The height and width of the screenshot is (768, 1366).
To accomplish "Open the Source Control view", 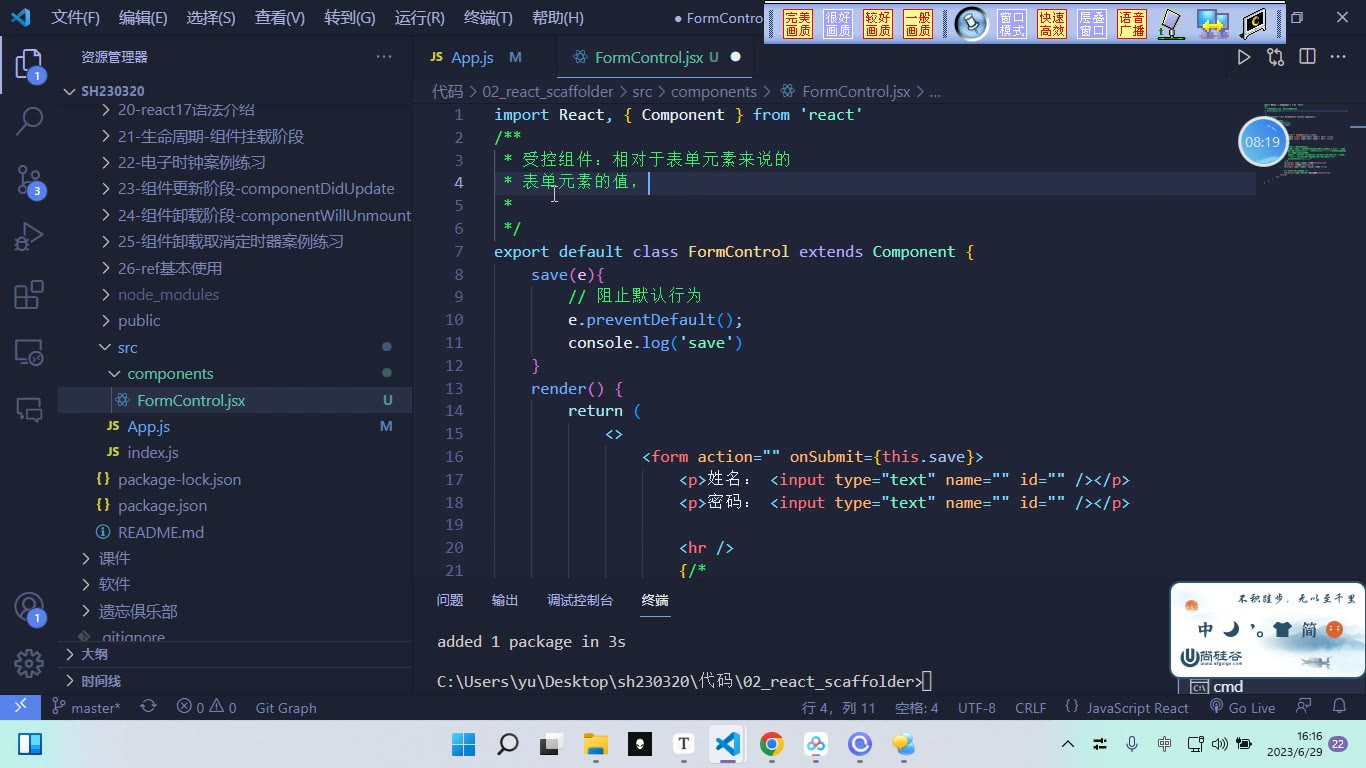I will pos(29,181).
